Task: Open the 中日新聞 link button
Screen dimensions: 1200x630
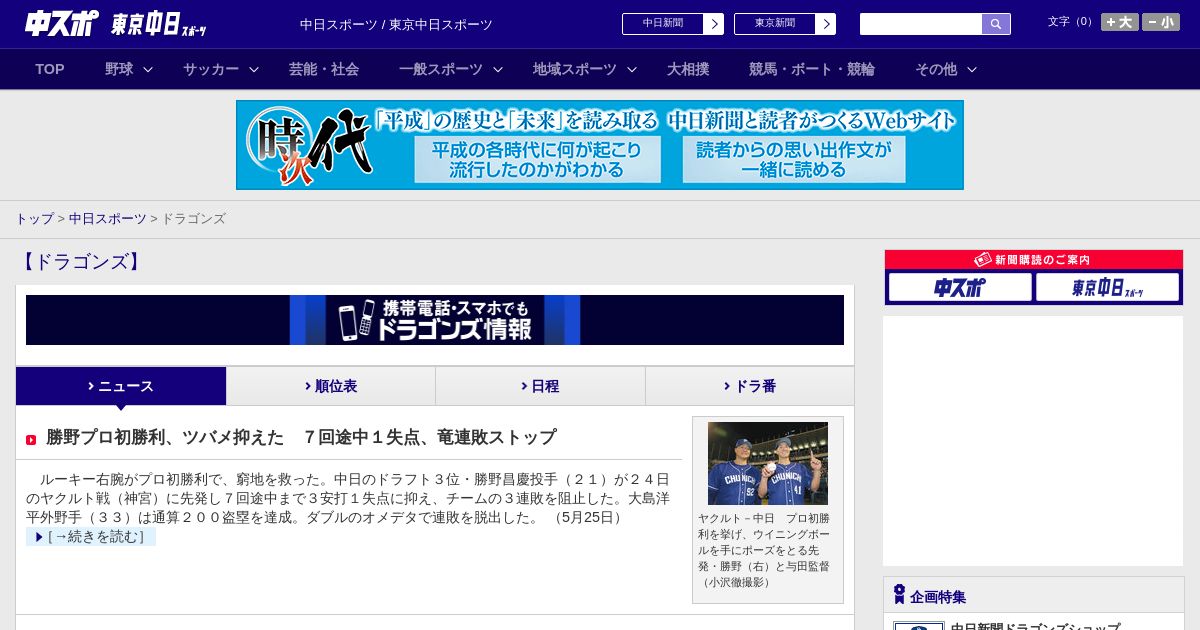Action: [x=662, y=24]
